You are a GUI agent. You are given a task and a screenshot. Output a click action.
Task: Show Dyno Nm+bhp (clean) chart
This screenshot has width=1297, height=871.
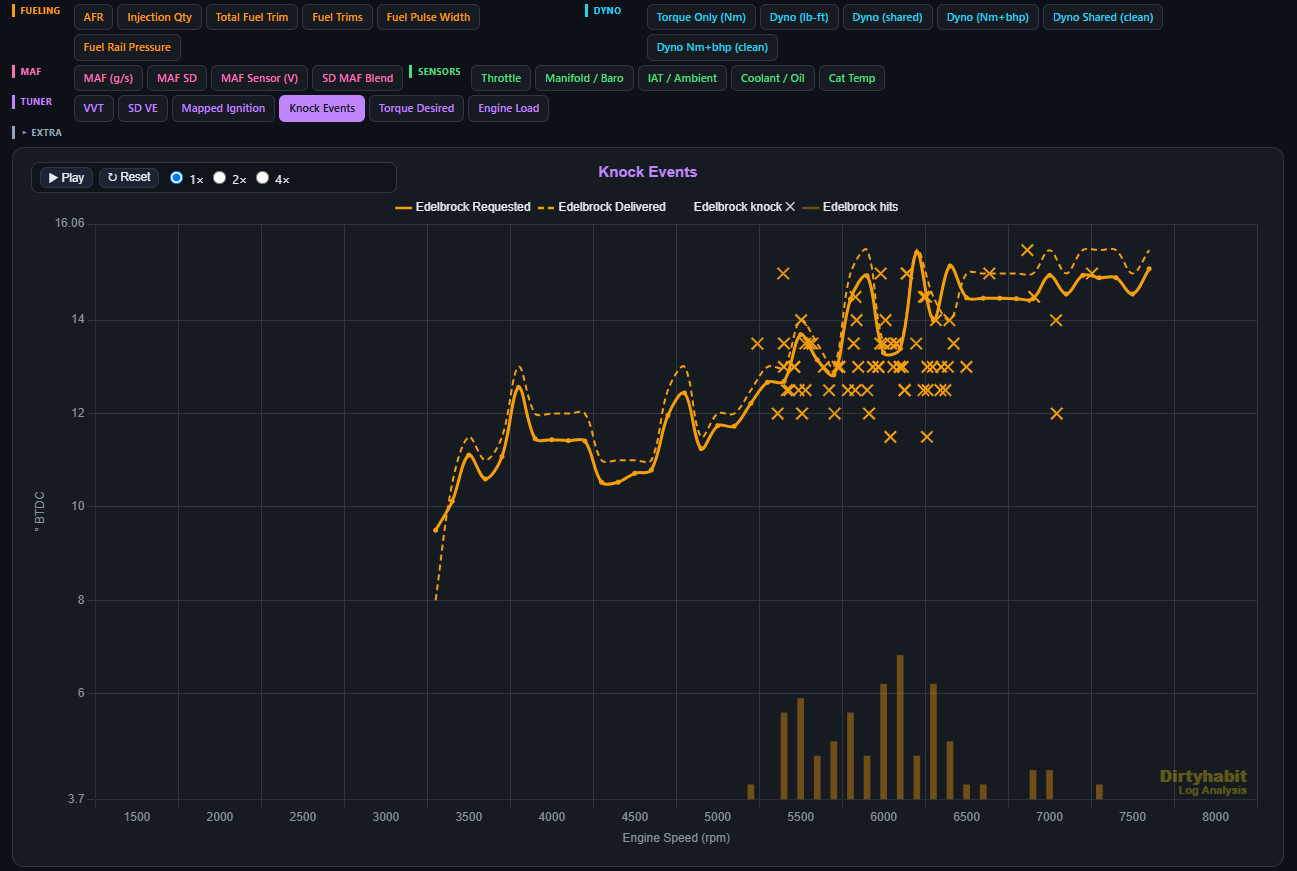click(x=712, y=47)
